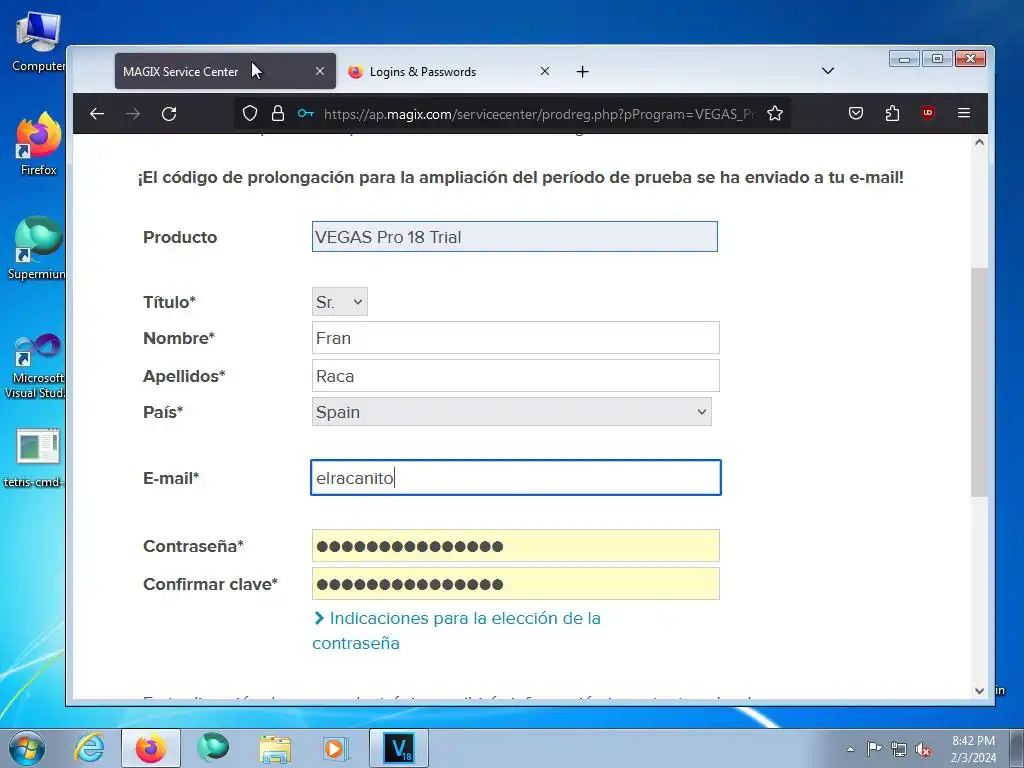Viewport: 1024px width, 768px height.
Task: Select the MAGIX Service Center tab
Action: (x=225, y=71)
